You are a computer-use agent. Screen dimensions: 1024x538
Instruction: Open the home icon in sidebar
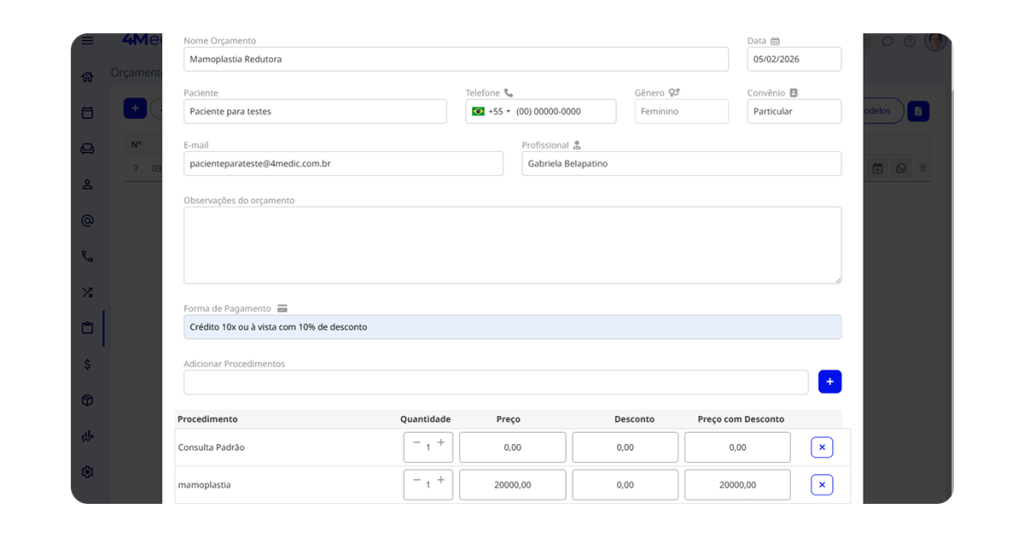tap(87, 77)
